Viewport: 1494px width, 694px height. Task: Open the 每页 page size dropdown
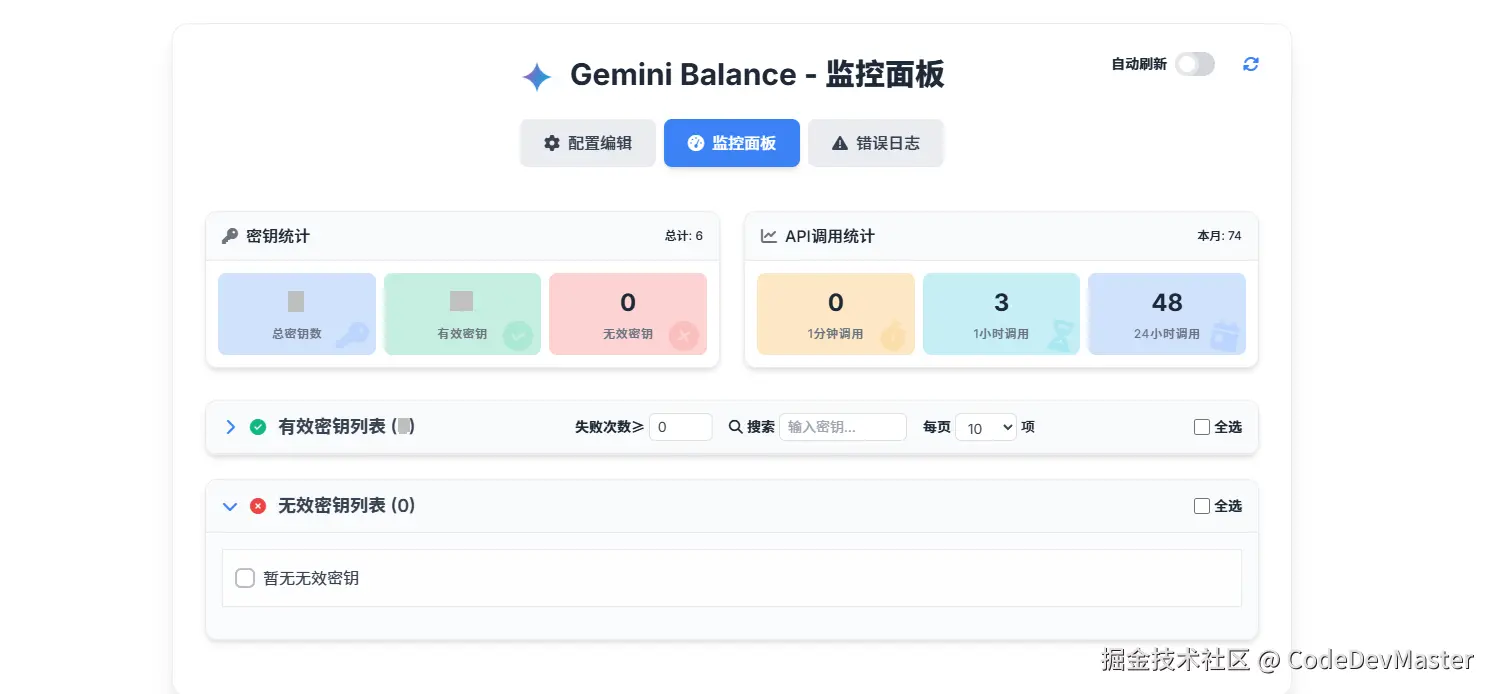pyautogui.click(x=986, y=426)
